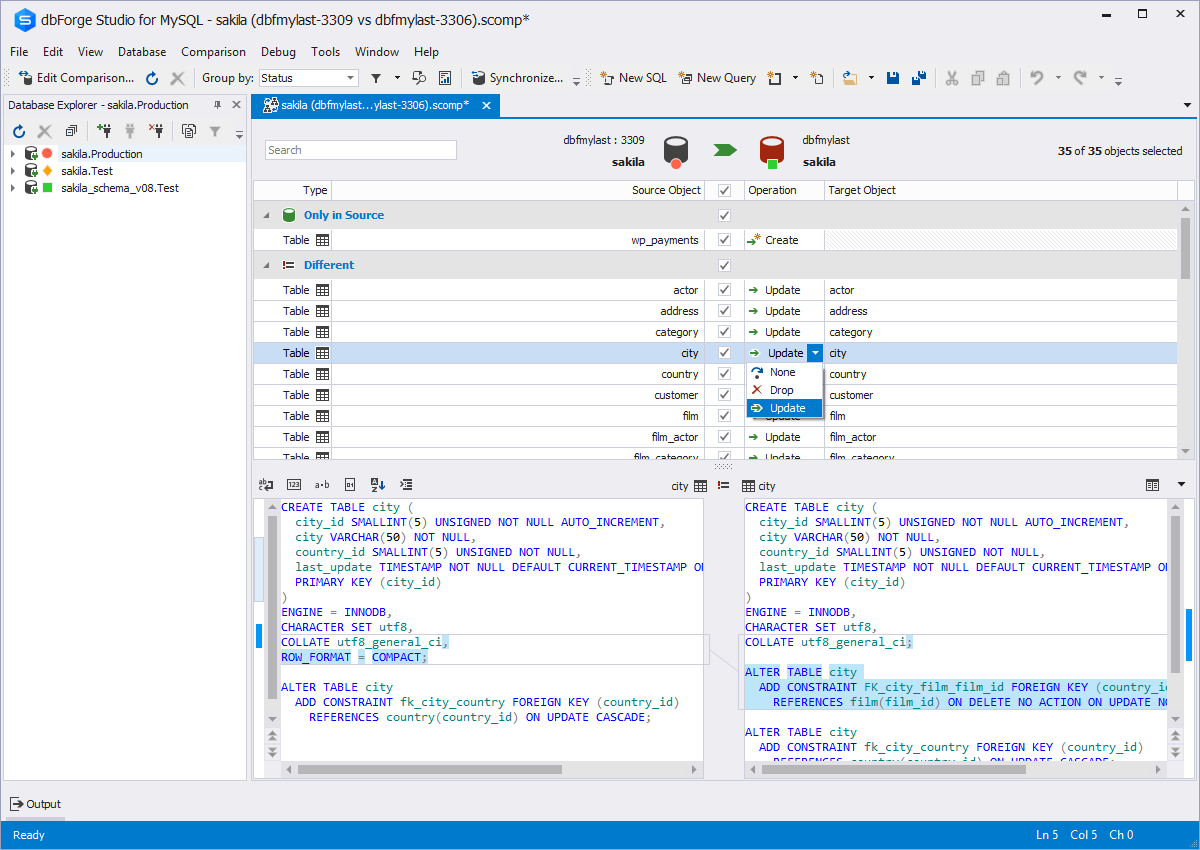The height and width of the screenshot is (850, 1200).
Task: Toggle the checkbox for the actor table
Action: [724, 290]
